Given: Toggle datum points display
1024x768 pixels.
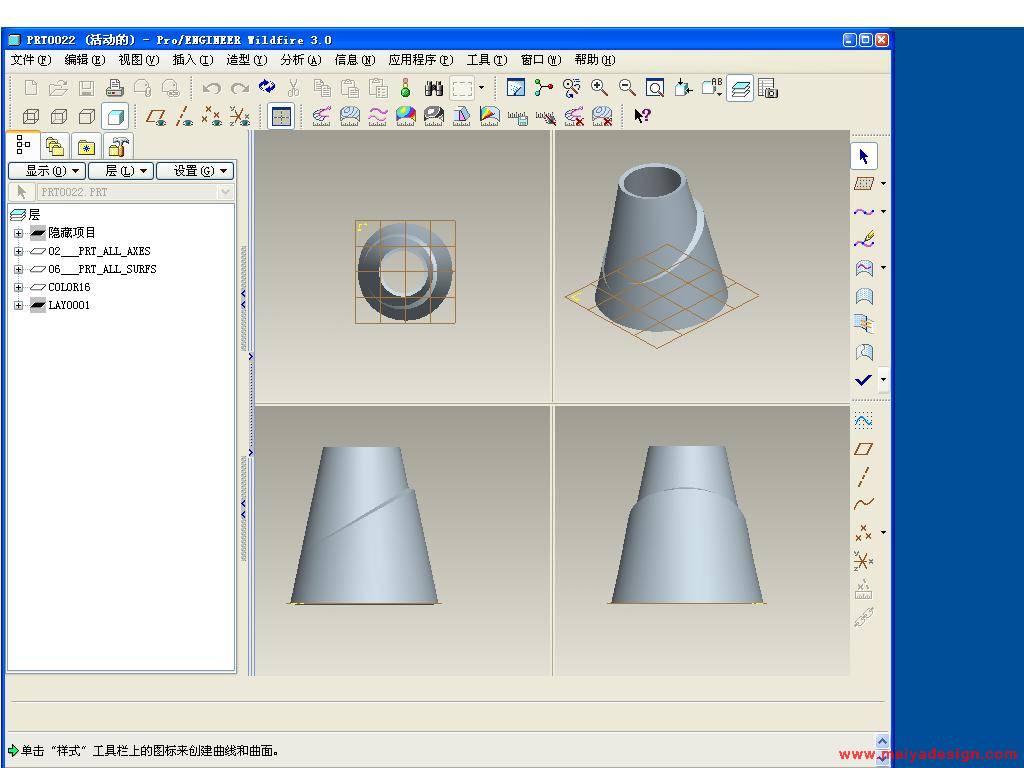Looking at the screenshot, I should (x=212, y=117).
